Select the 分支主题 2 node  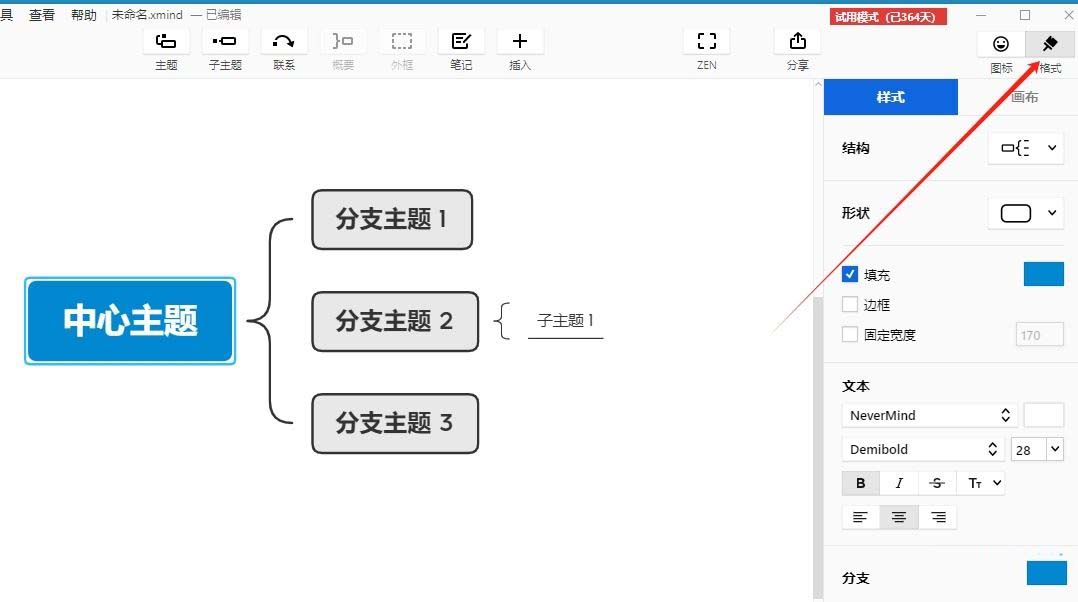point(395,321)
